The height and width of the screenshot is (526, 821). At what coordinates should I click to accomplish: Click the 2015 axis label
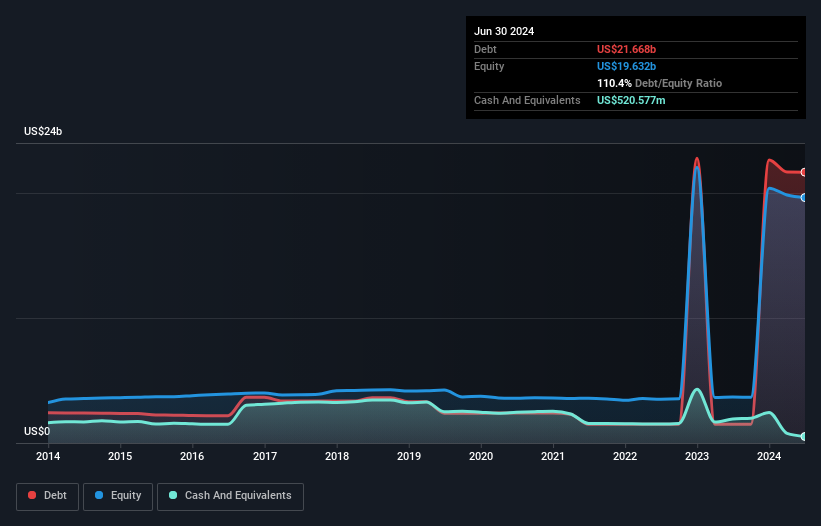(x=120, y=456)
